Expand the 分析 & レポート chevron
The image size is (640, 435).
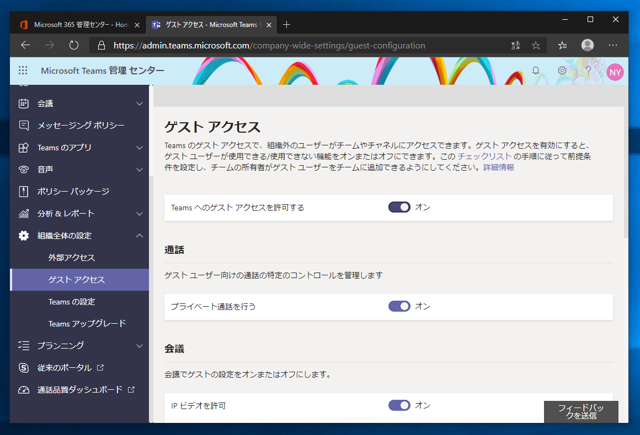(139, 213)
